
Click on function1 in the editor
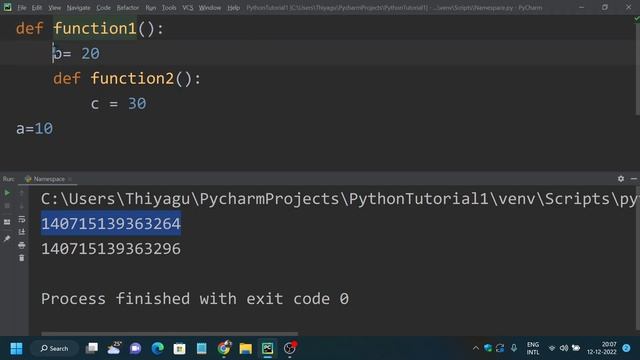click(x=95, y=29)
